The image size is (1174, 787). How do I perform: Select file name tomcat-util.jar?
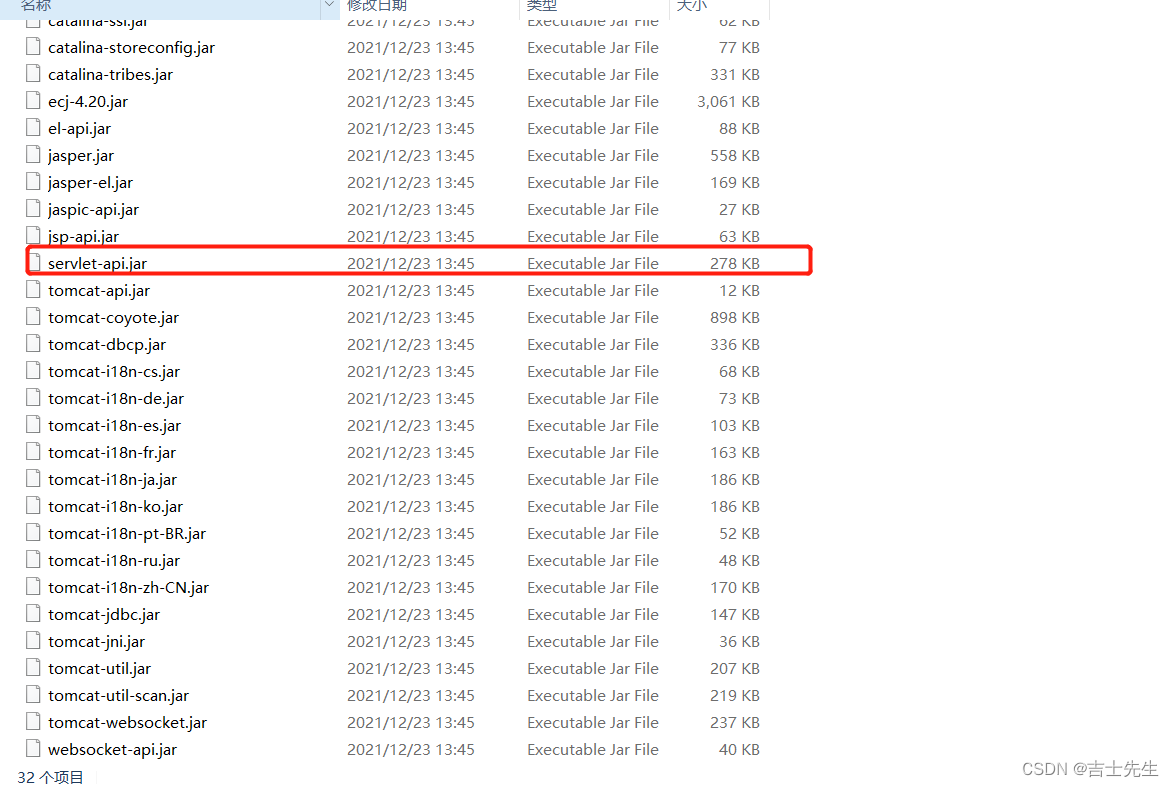coord(100,669)
